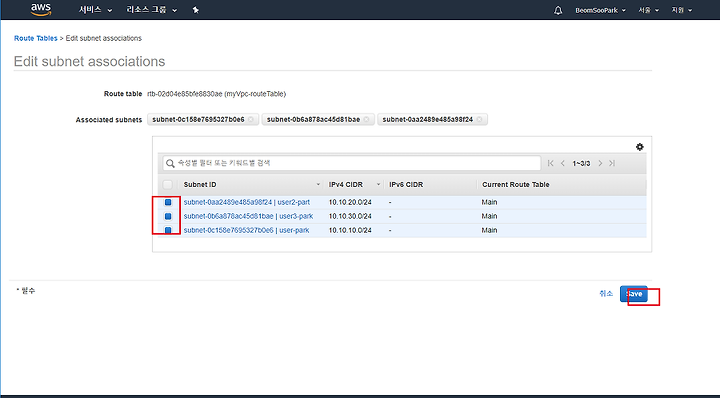Uncheck the user3-park subnet checkbox

tap(168, 216)
